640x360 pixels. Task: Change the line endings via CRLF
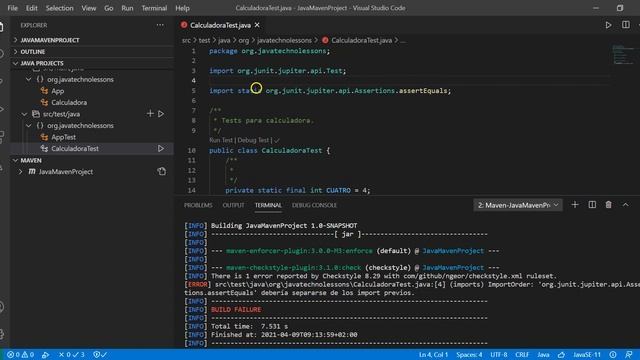[522, 354]
